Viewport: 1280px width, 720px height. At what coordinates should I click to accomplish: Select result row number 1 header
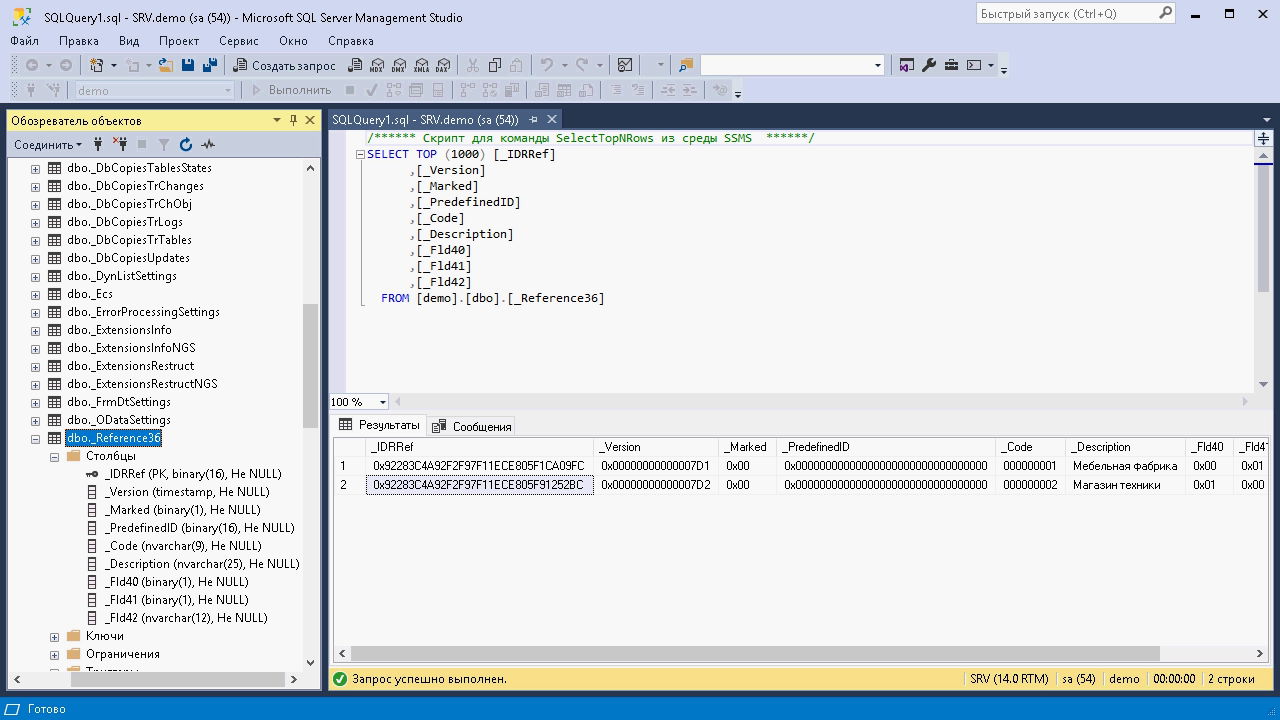coord(349,466)
